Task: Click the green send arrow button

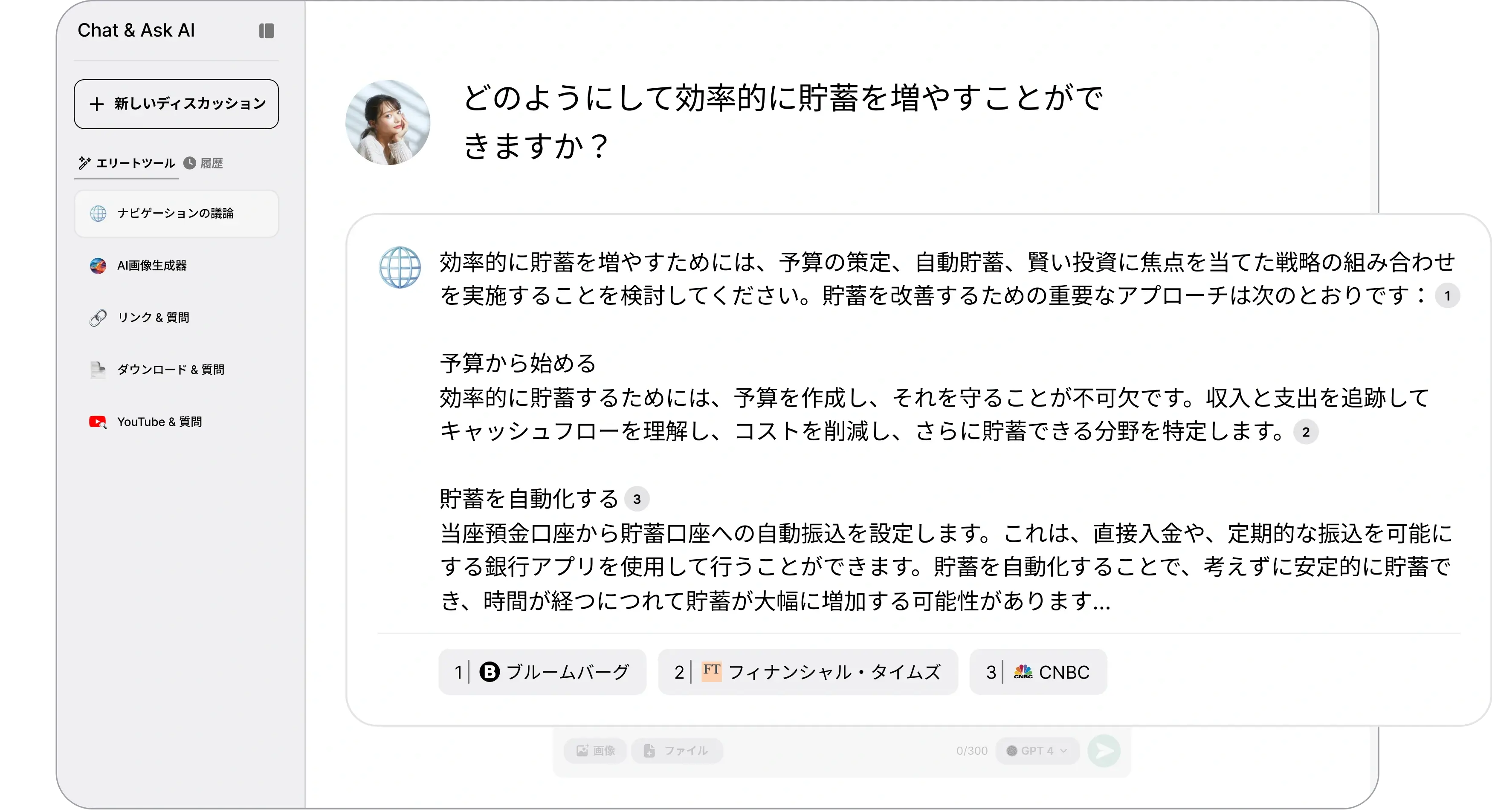Action: 1104,751
